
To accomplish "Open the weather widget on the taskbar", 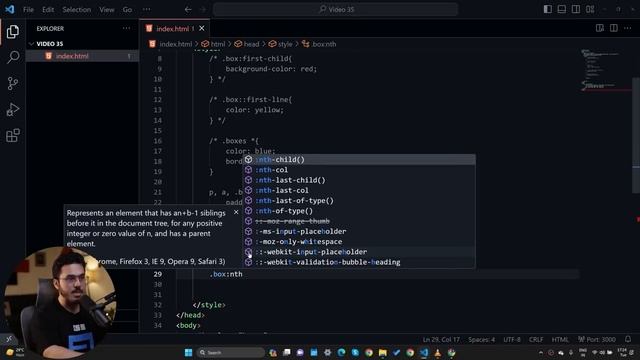I will [15, 352].
